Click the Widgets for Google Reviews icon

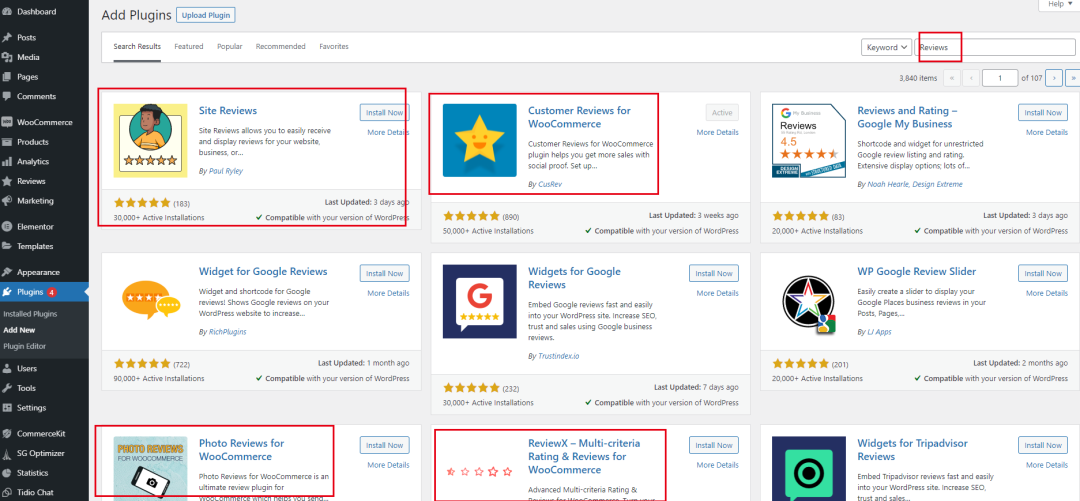[479, 301]
